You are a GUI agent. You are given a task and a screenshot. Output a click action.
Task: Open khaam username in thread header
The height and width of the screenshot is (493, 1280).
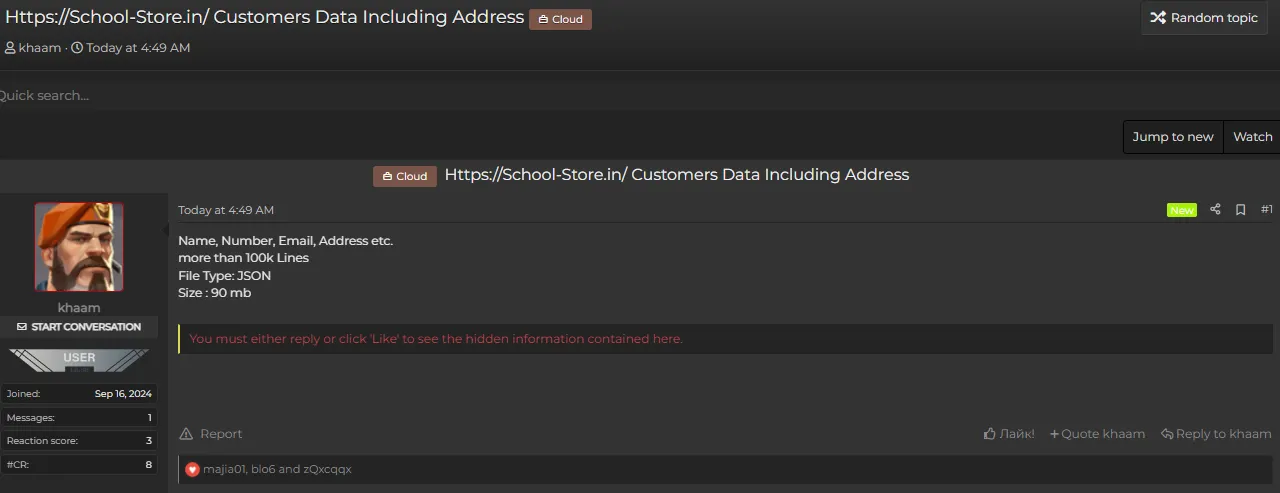(39, 48)
